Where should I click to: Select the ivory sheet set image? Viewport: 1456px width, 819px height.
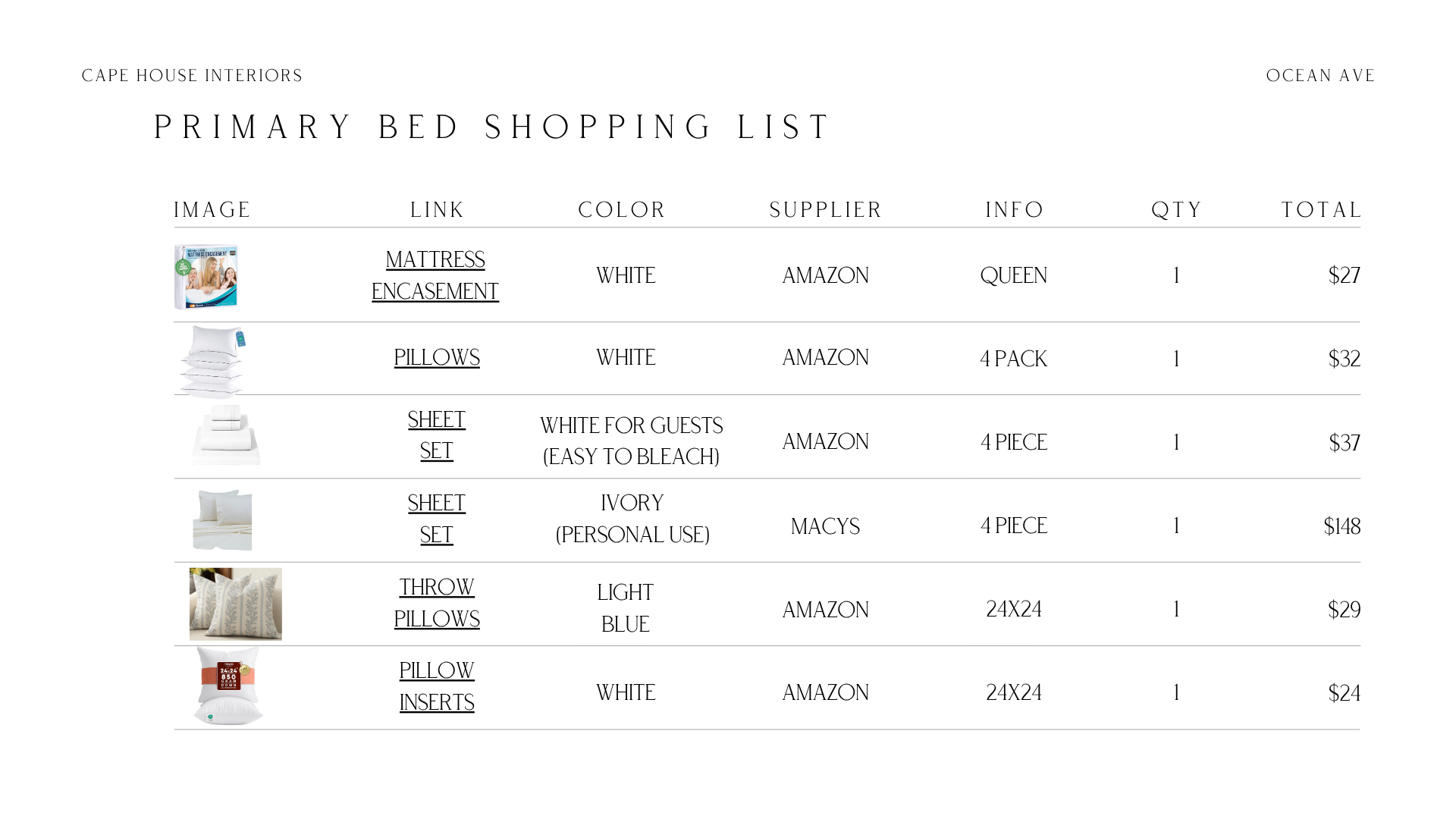point(222,520)
